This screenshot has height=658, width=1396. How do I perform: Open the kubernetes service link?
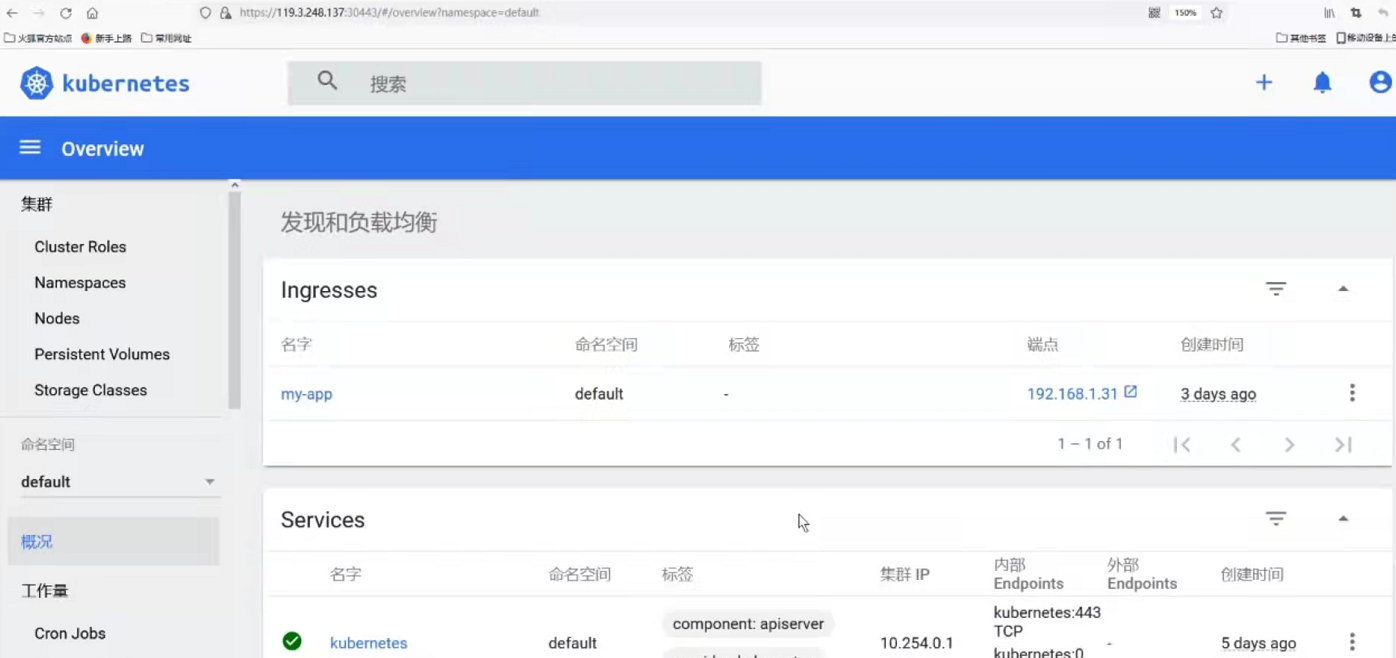pos(369,642)
